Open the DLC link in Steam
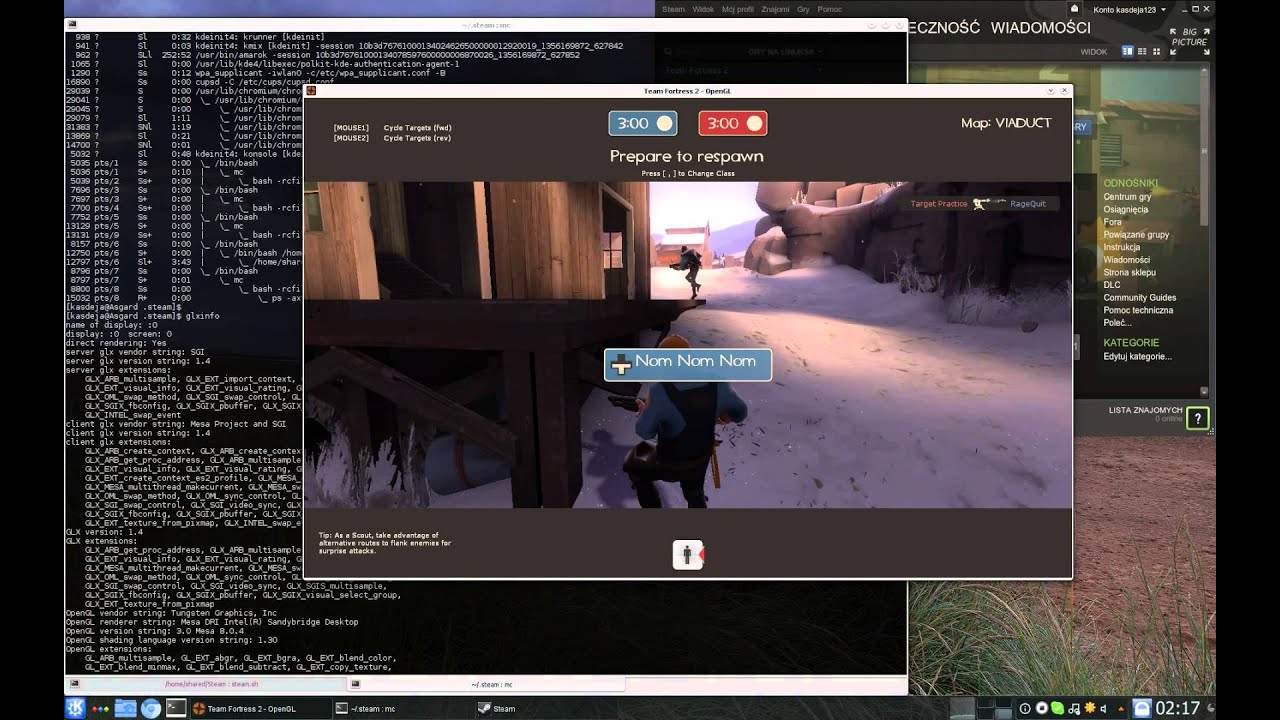This screenshot has height=720, width=1280. [1112, 285]
